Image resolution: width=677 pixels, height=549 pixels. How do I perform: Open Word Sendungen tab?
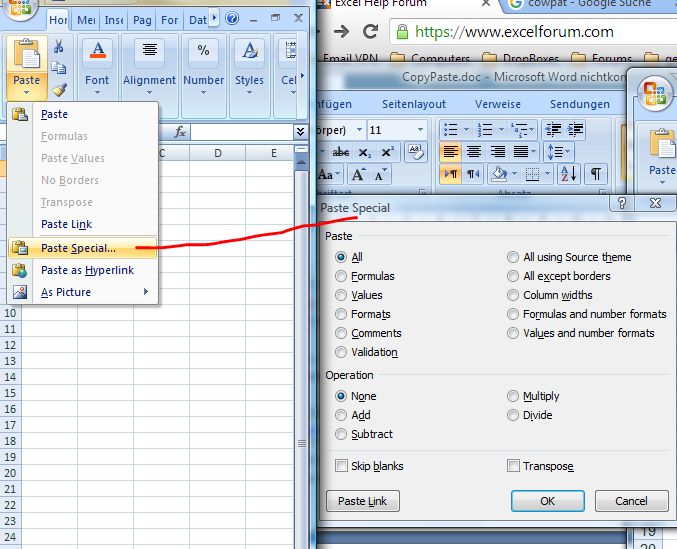579,104
